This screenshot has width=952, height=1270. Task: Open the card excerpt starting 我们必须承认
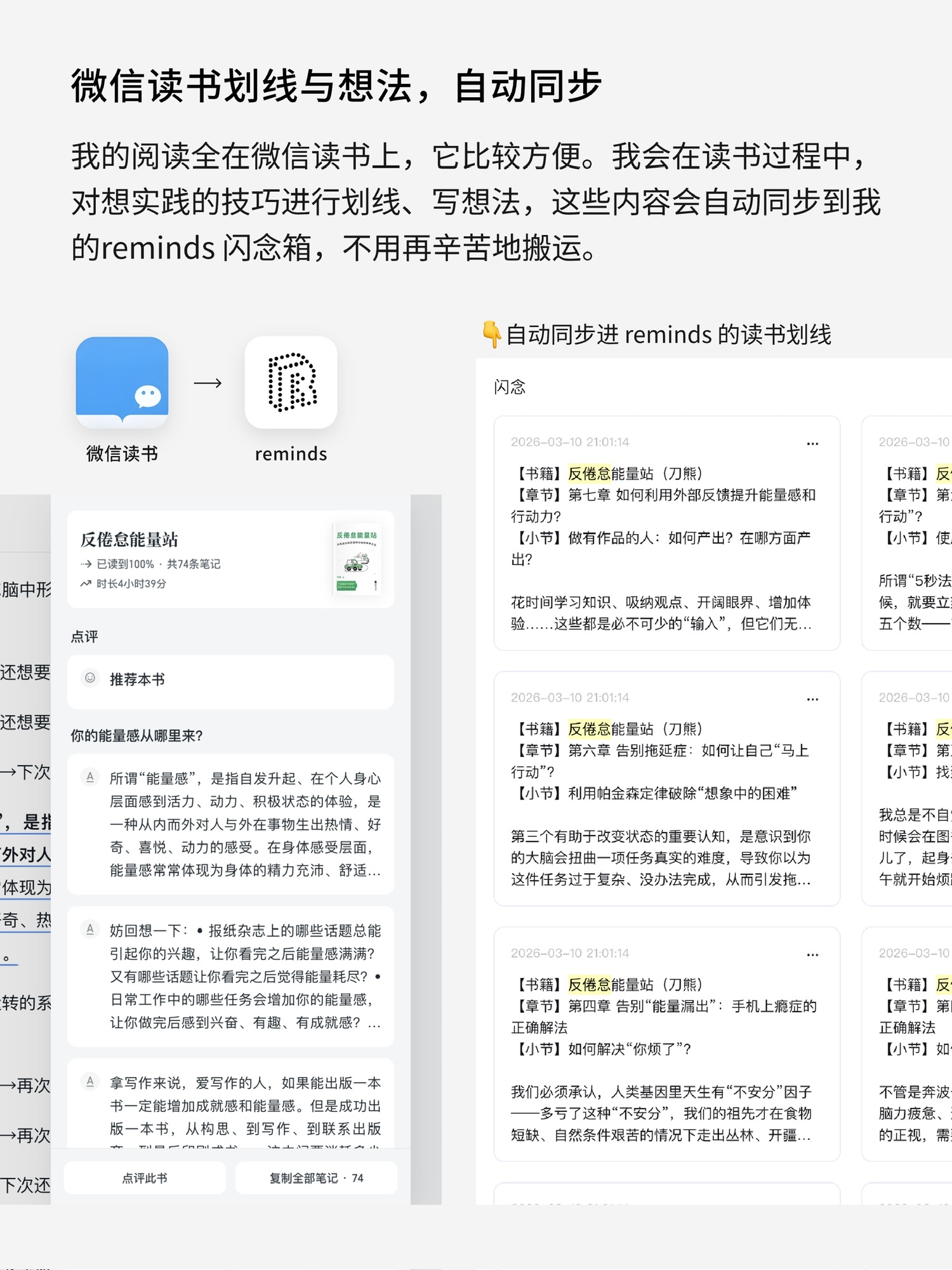[661, 1114]
